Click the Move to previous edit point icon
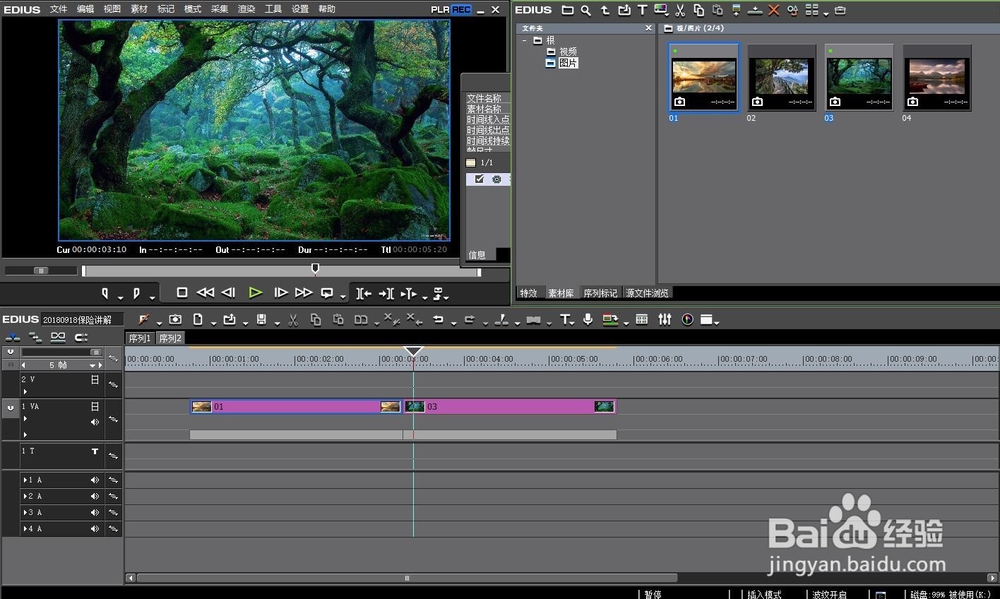 point(364,293)
